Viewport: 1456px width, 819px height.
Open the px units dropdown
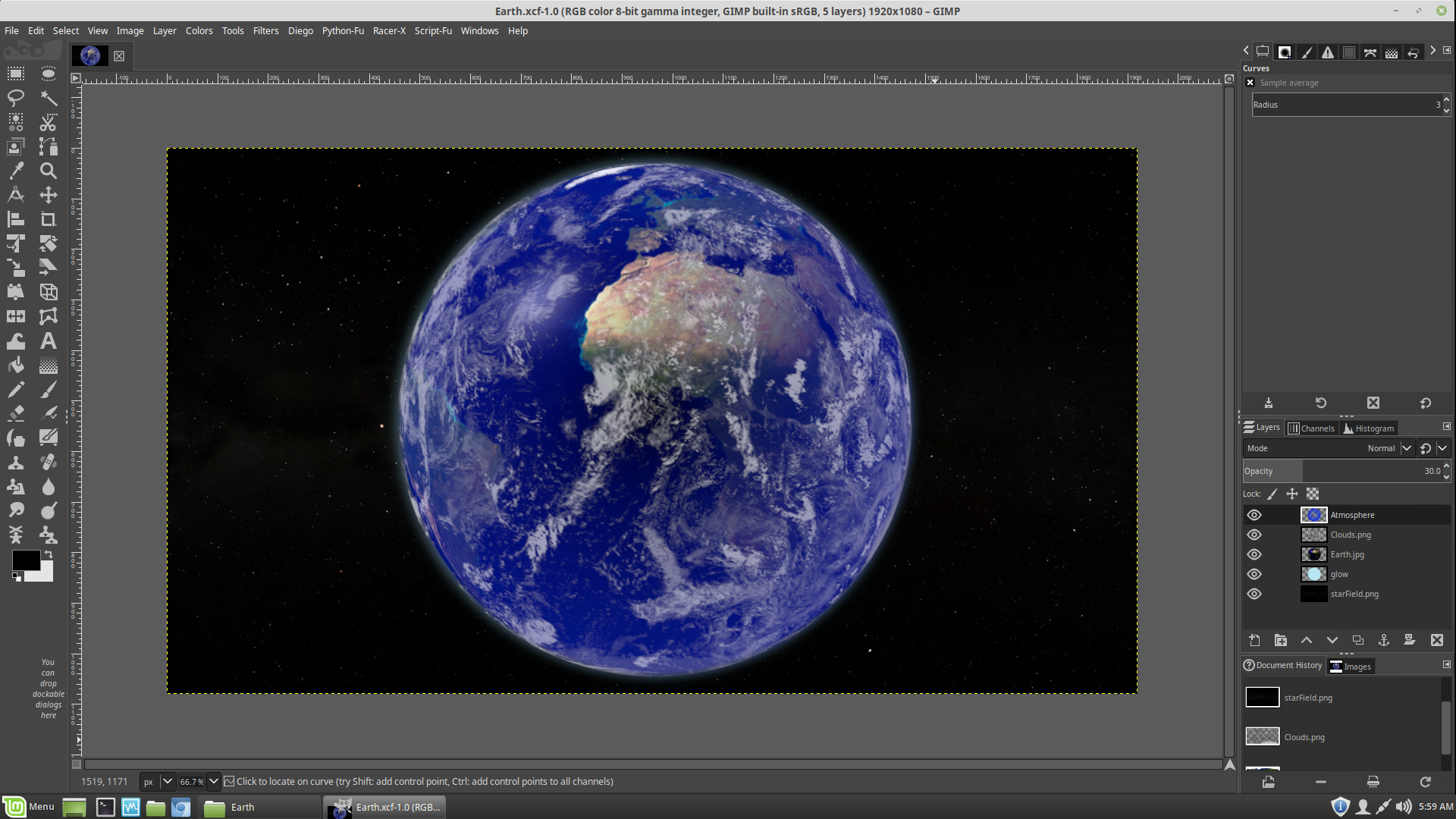coord(167,781)
